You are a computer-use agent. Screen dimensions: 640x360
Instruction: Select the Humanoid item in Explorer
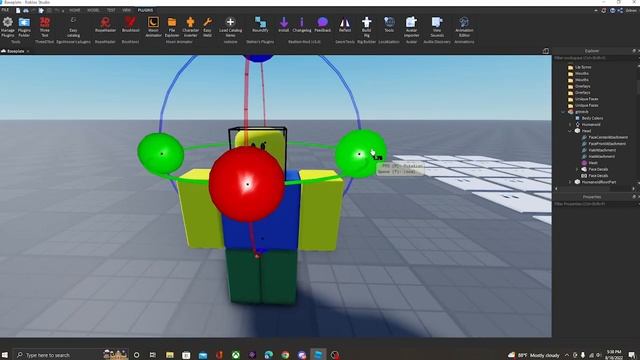click(x=591, y=124)
